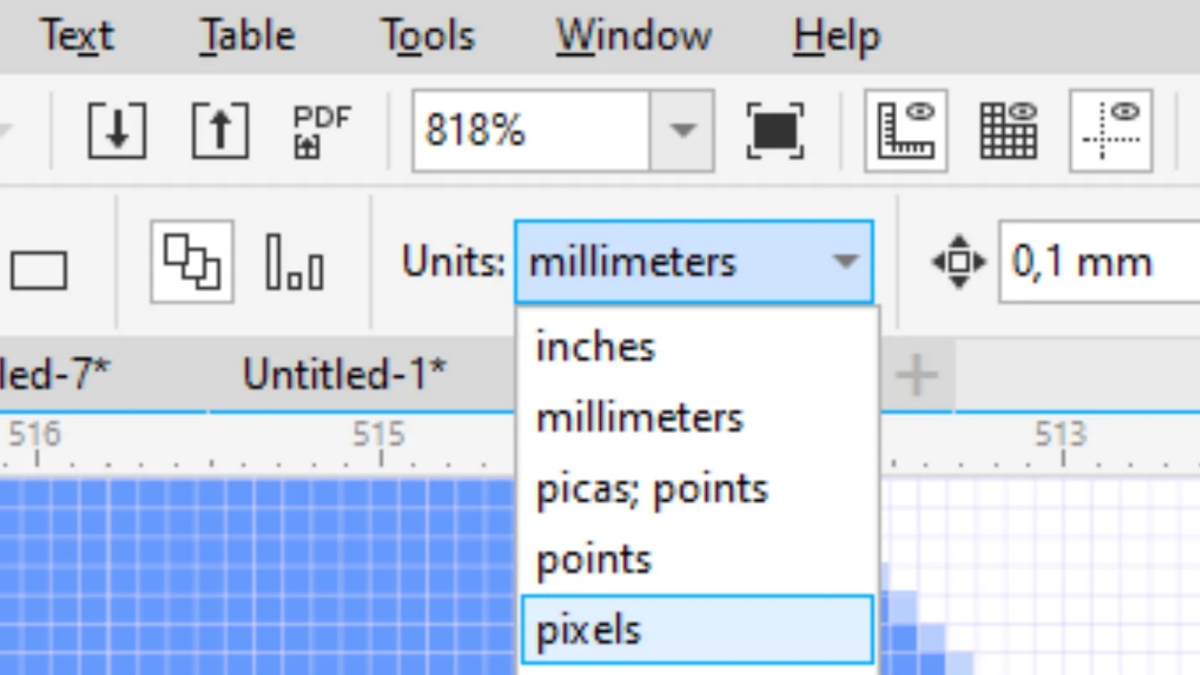
Task: Toggle the All pages layout button
Action: 192,262
